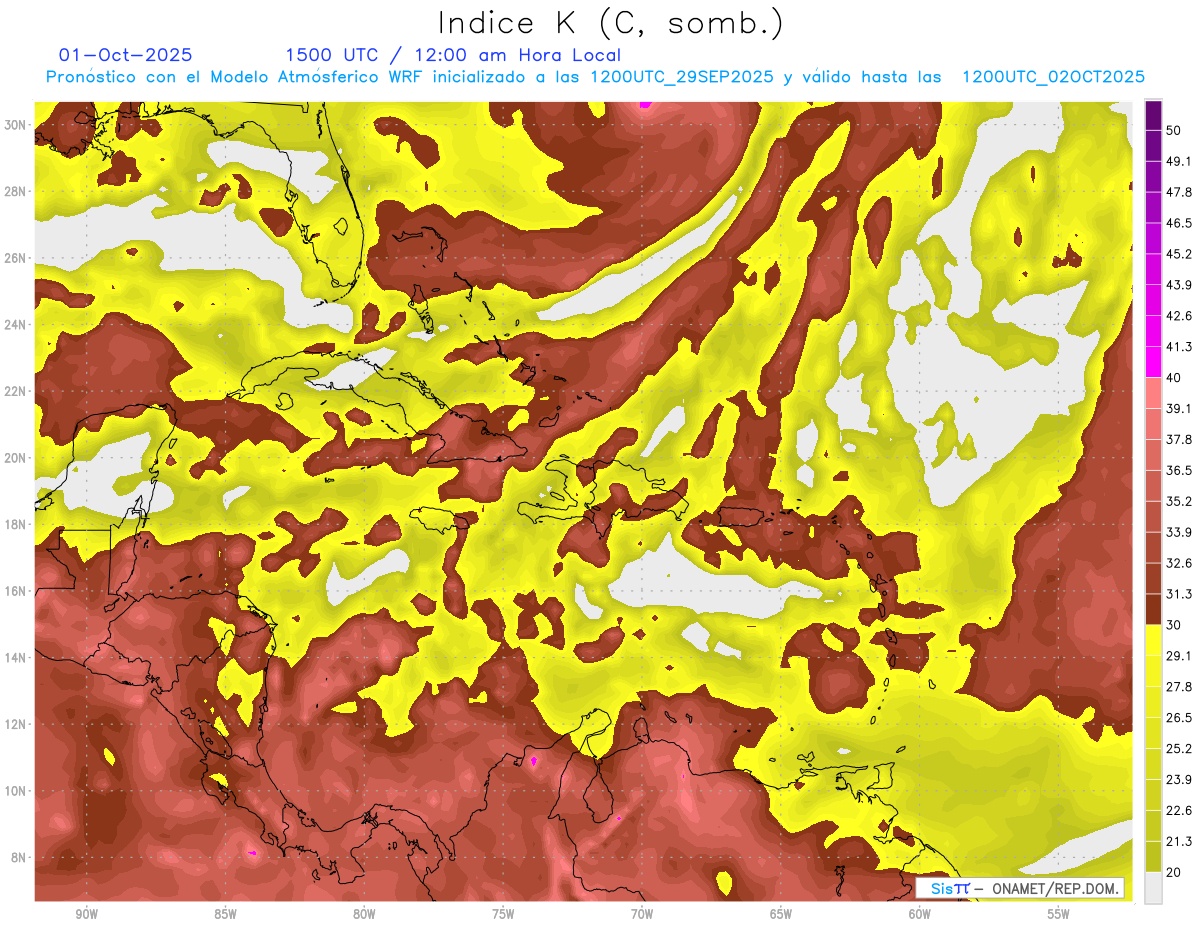The width and height of the screenshot is (1200, 927).
Task: Click the 22N latitude label
Action: 15,391
